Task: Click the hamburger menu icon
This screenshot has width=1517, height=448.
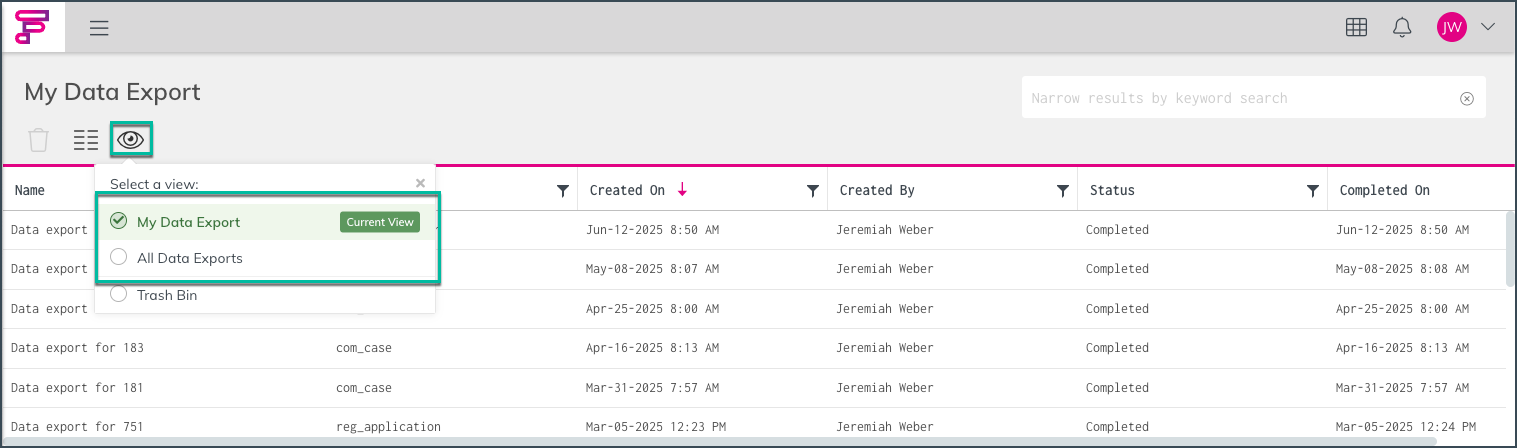Action: 99,28
